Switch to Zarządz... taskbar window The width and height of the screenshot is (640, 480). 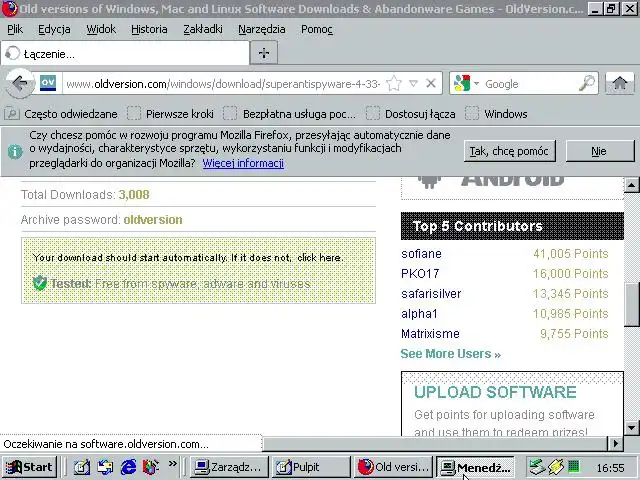[230, 467]
